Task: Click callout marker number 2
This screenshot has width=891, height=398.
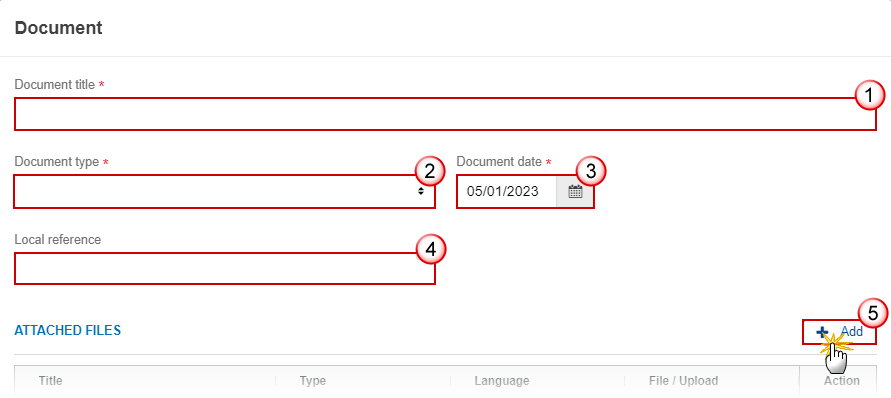Action: (x=430, y=171)
